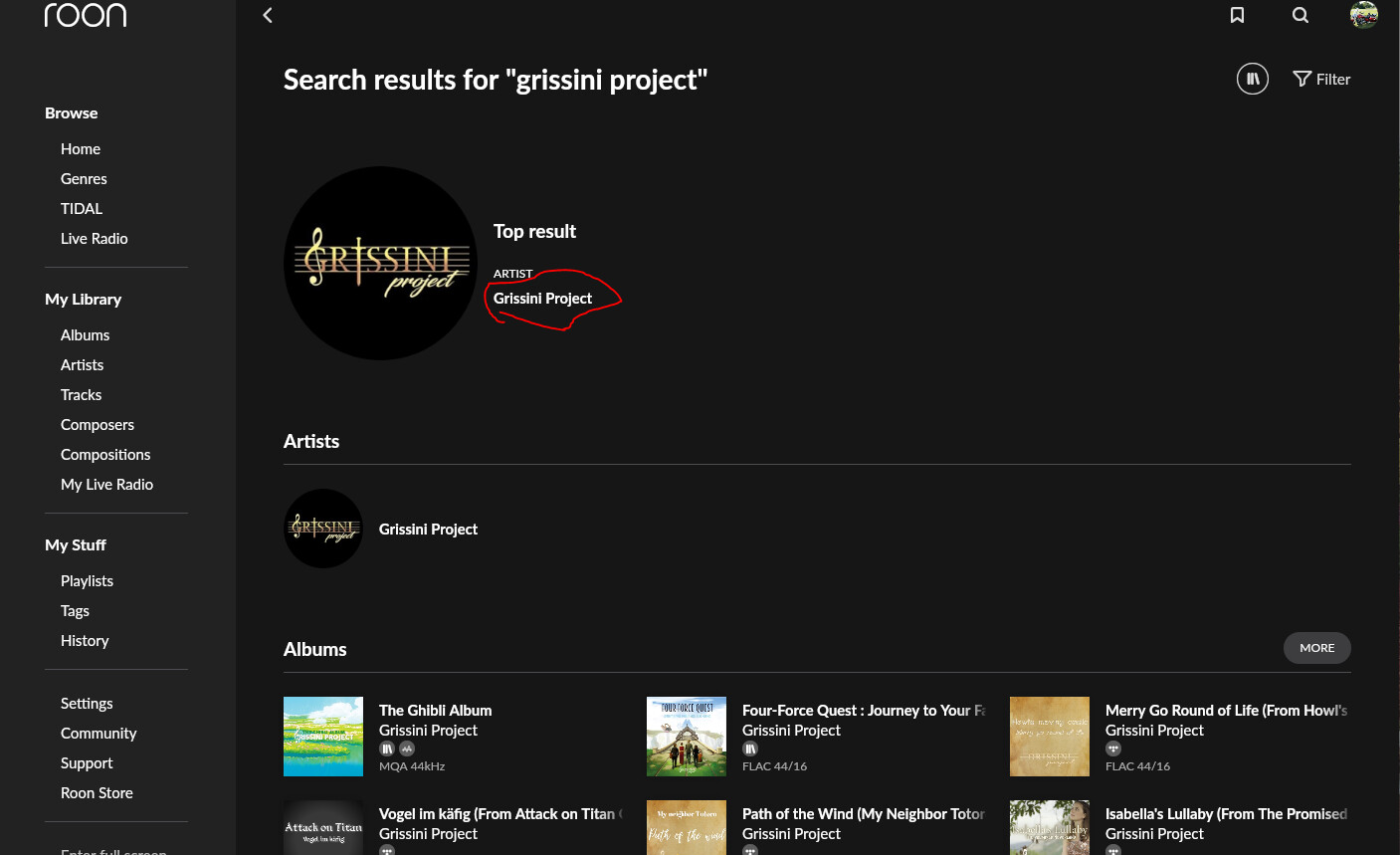Click the Artists section heading
Image resolution: width=1400 pixels, height=855 pixels.
[x=311, y=442]
